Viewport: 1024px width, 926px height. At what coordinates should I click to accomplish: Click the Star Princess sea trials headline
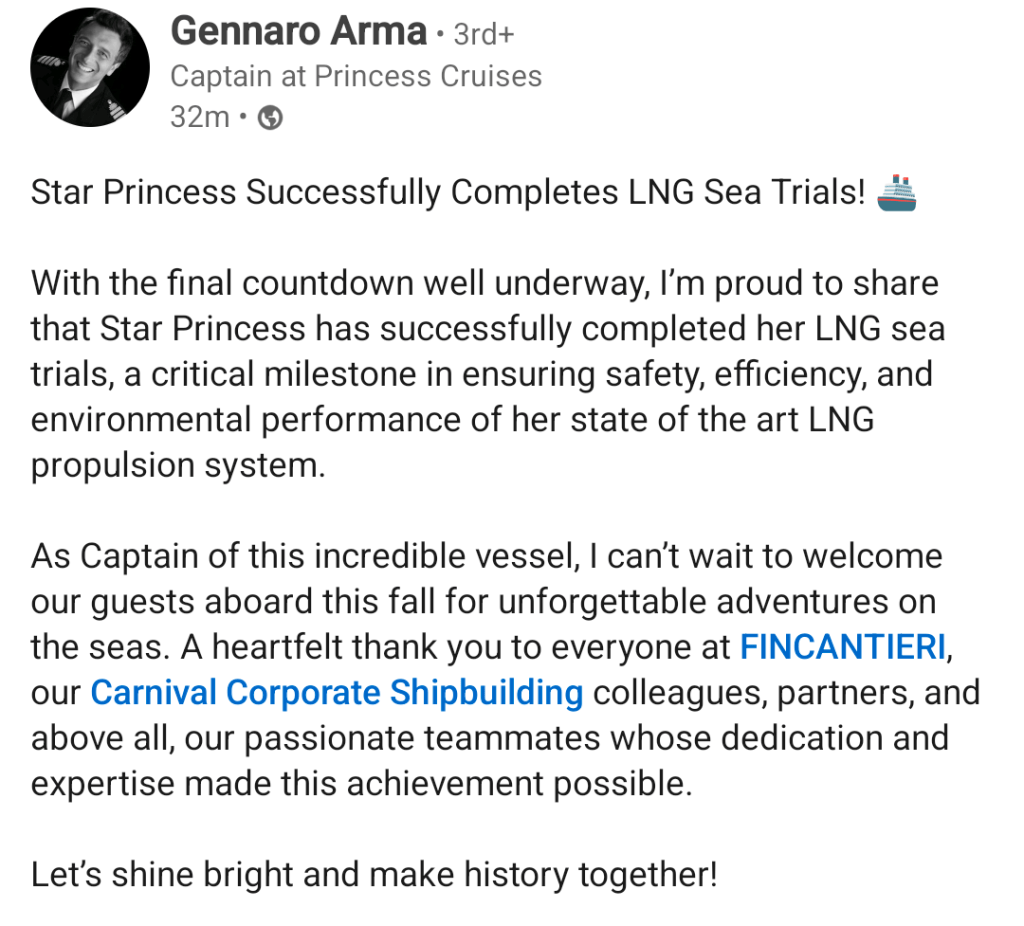click(x=447, y=192)
